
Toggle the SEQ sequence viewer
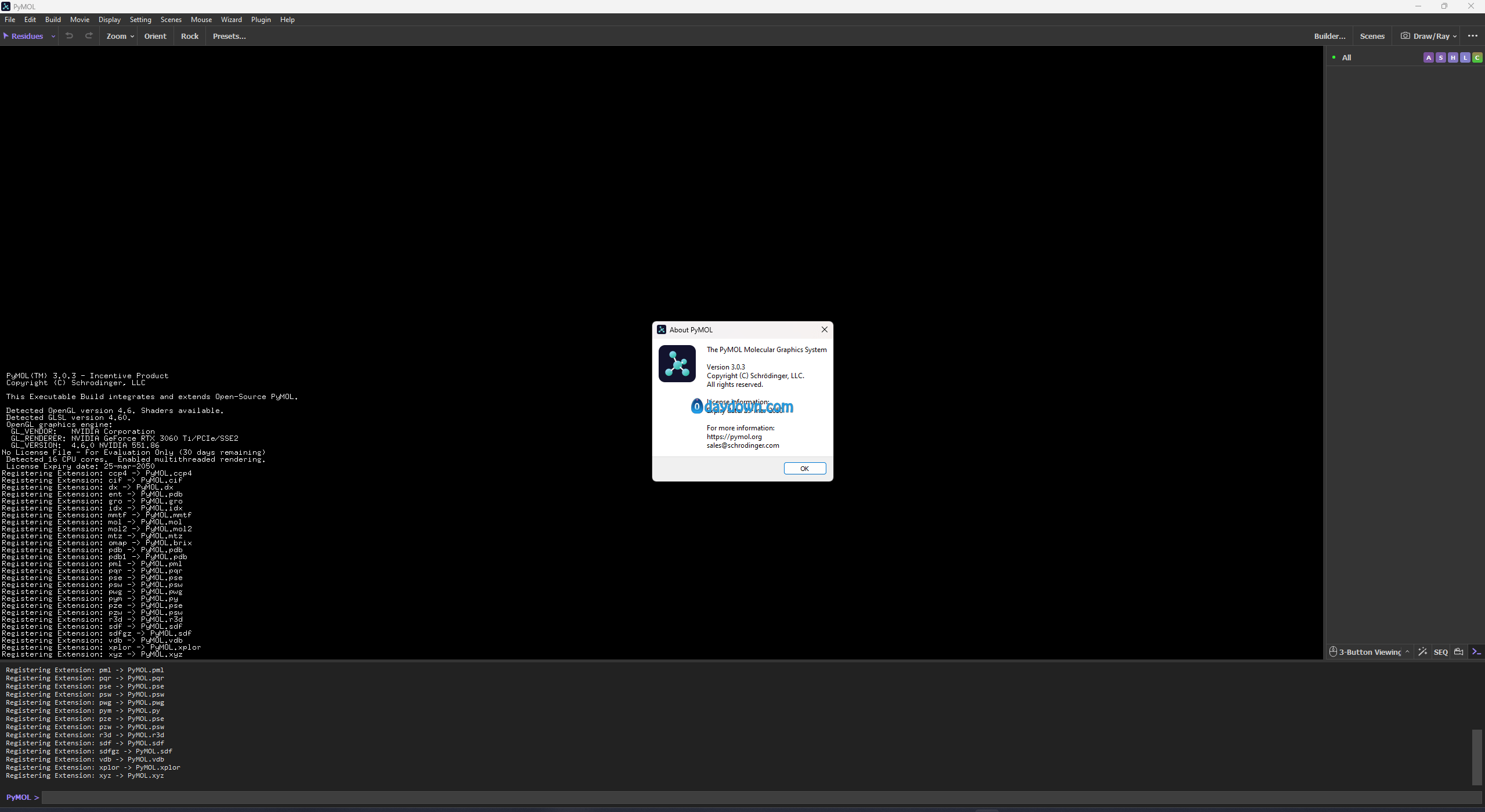1440,652
